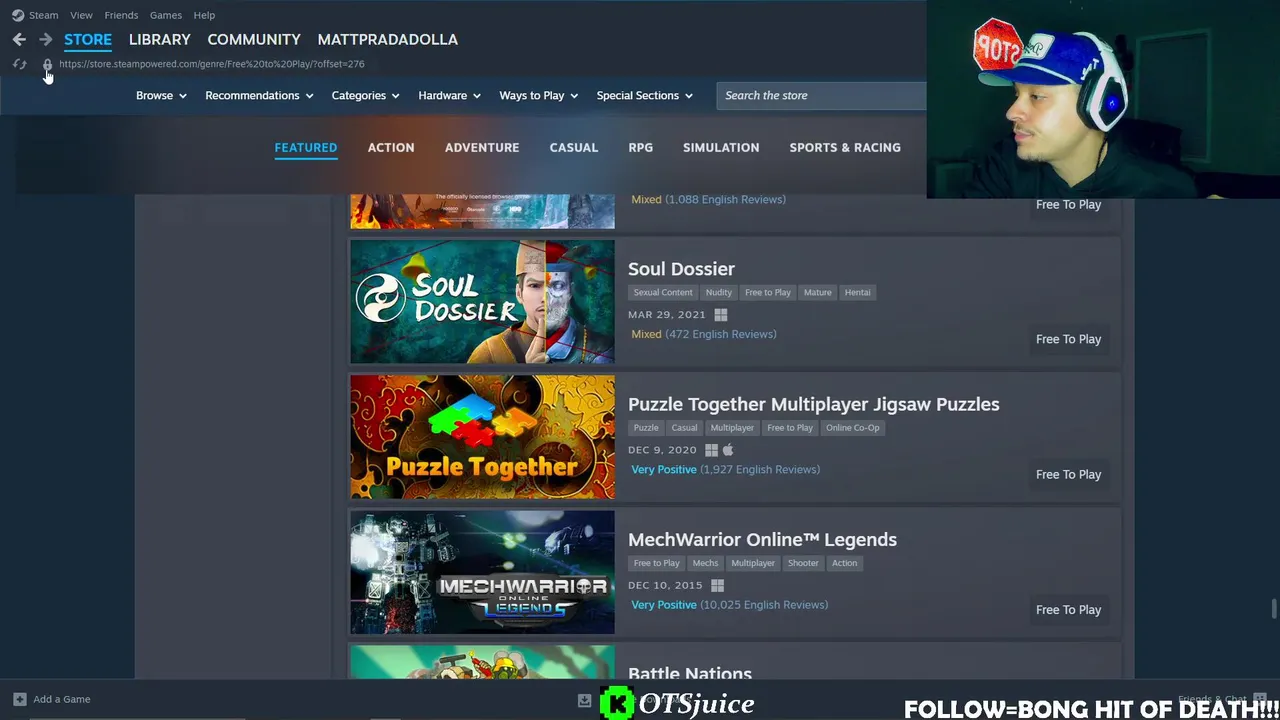Click the Nudity tag on Soul Dossier
This screenshot has height=720, width=1280.
[x=718, y=292]
